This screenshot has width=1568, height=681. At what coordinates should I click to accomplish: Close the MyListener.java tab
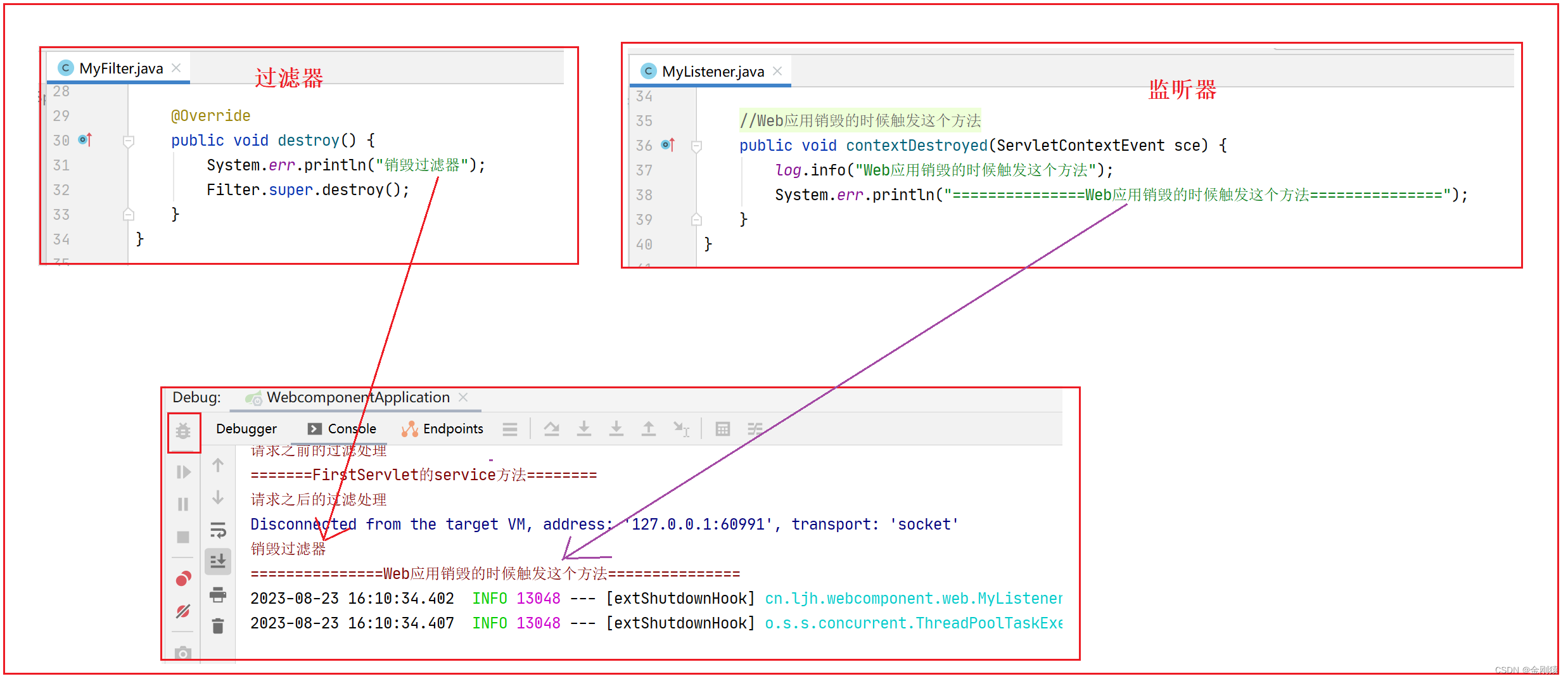coord(777,71)
